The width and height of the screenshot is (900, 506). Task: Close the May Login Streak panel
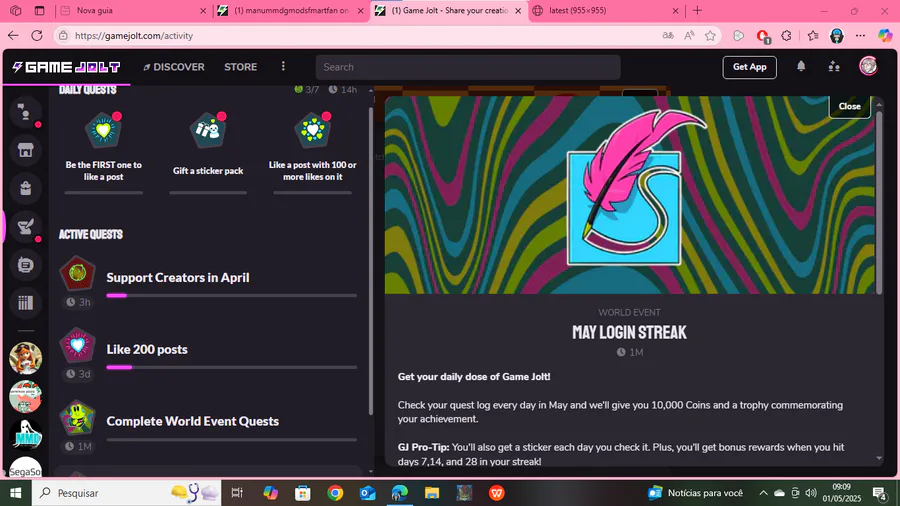point(849,106)
